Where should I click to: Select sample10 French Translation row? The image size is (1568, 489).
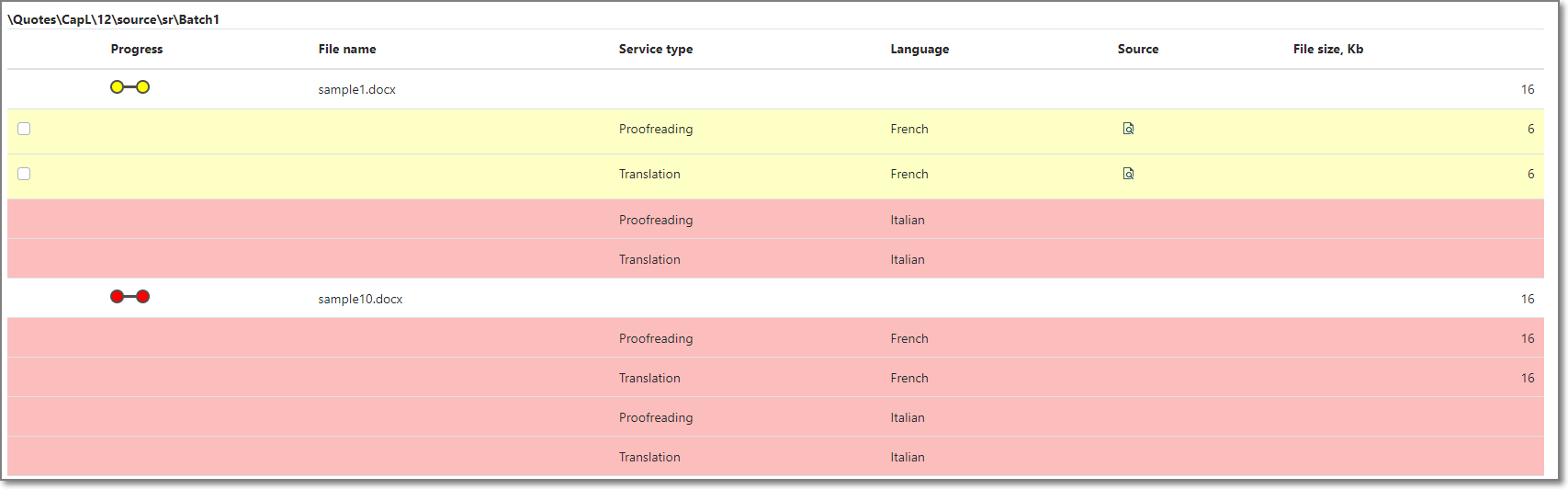775,378
